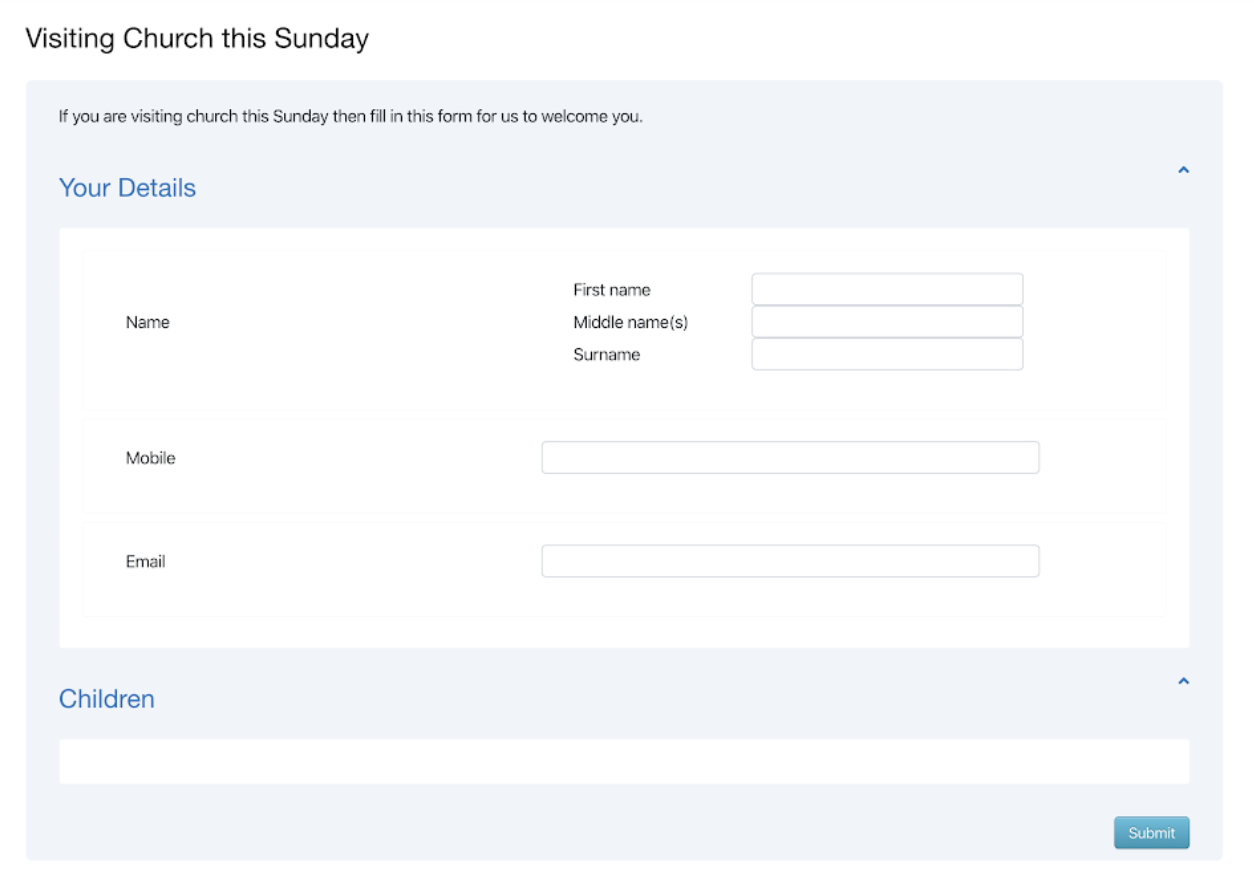
Task: Click the First name label
Action: (611, 290)
